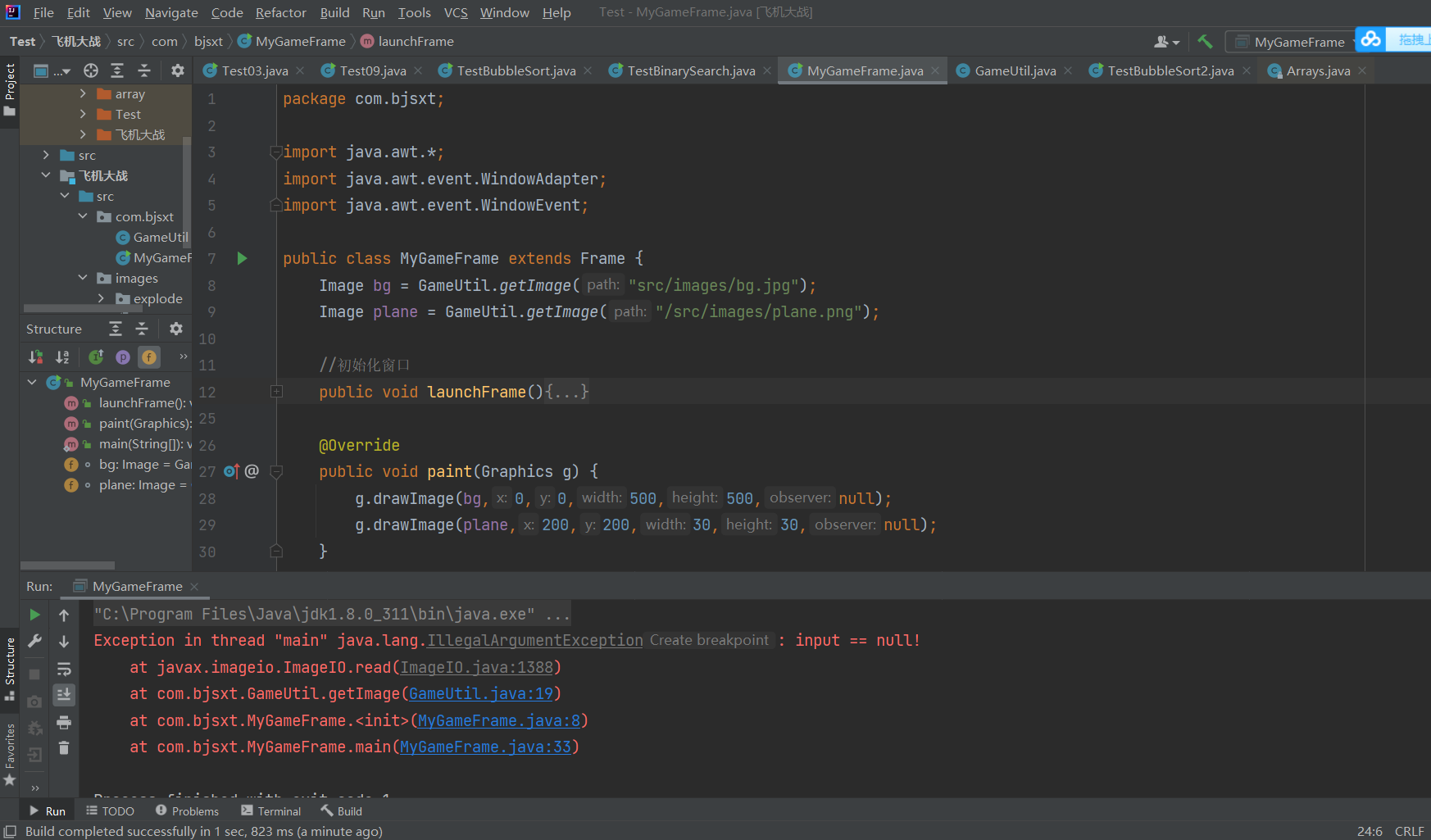The image size is (1431, 840).
Task: Expand folded launchFrame method at line 12
Action: [x=276, y=392]
